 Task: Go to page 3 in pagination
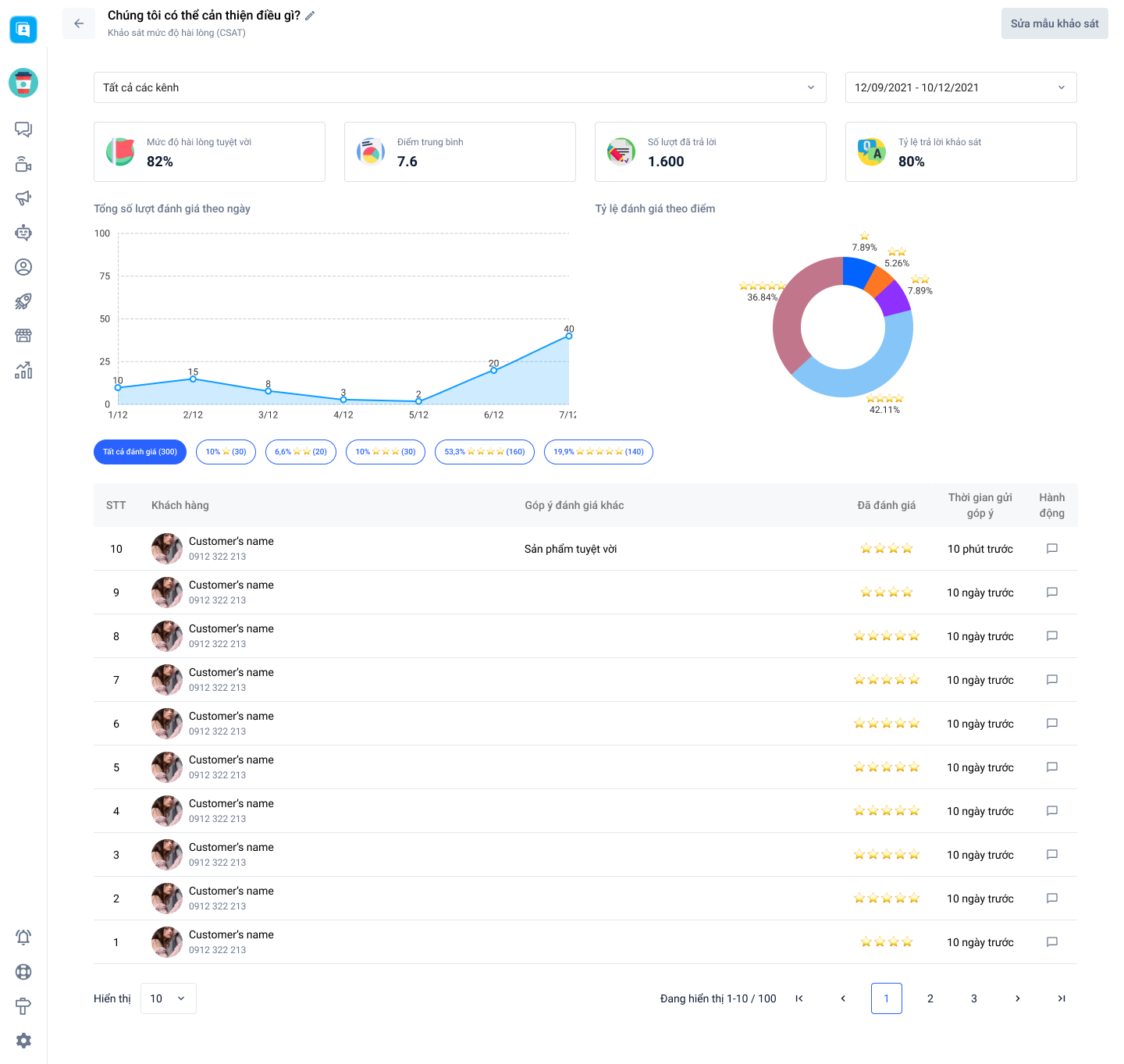[x=973, y=998]
